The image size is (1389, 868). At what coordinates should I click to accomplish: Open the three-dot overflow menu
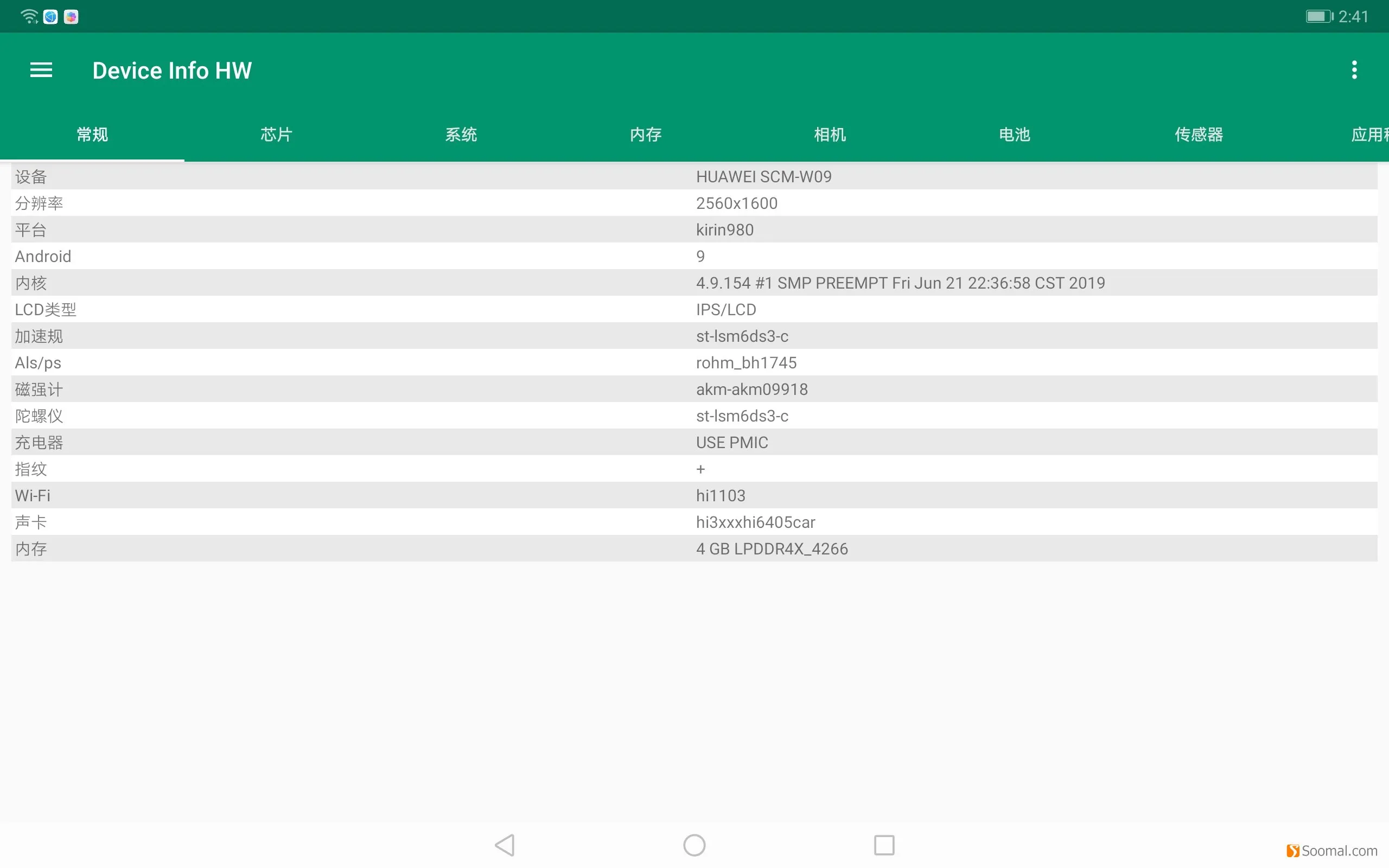(x=1354, y=70)
